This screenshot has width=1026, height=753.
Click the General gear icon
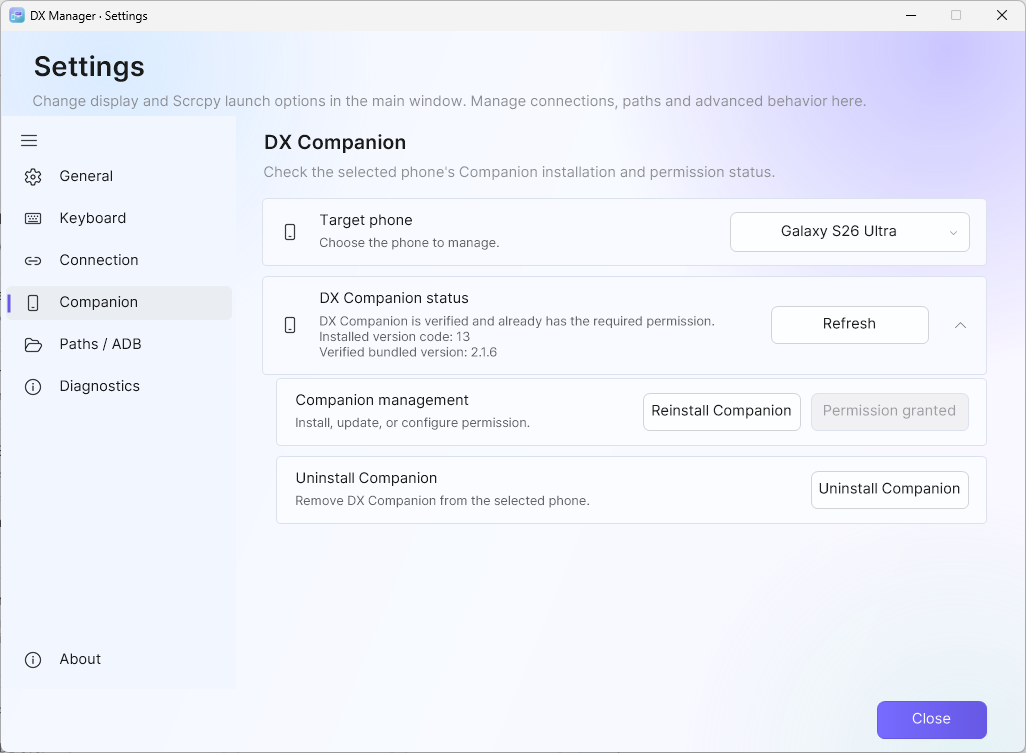pyautogui.click(x=33, y=177)
